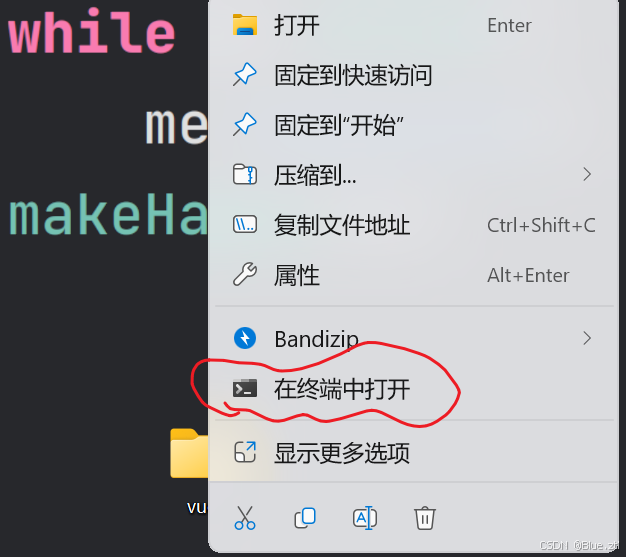Select 在终端中打开 menu entry

[x=411, y=389]
